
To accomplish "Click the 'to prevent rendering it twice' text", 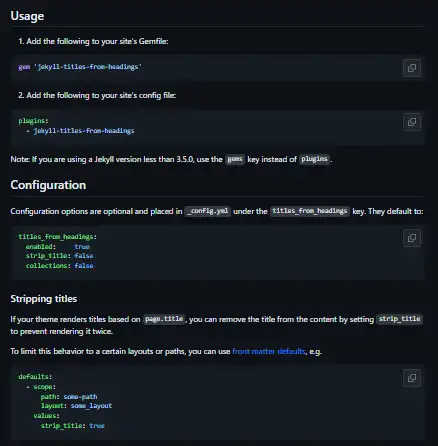I will pos(62,331).
